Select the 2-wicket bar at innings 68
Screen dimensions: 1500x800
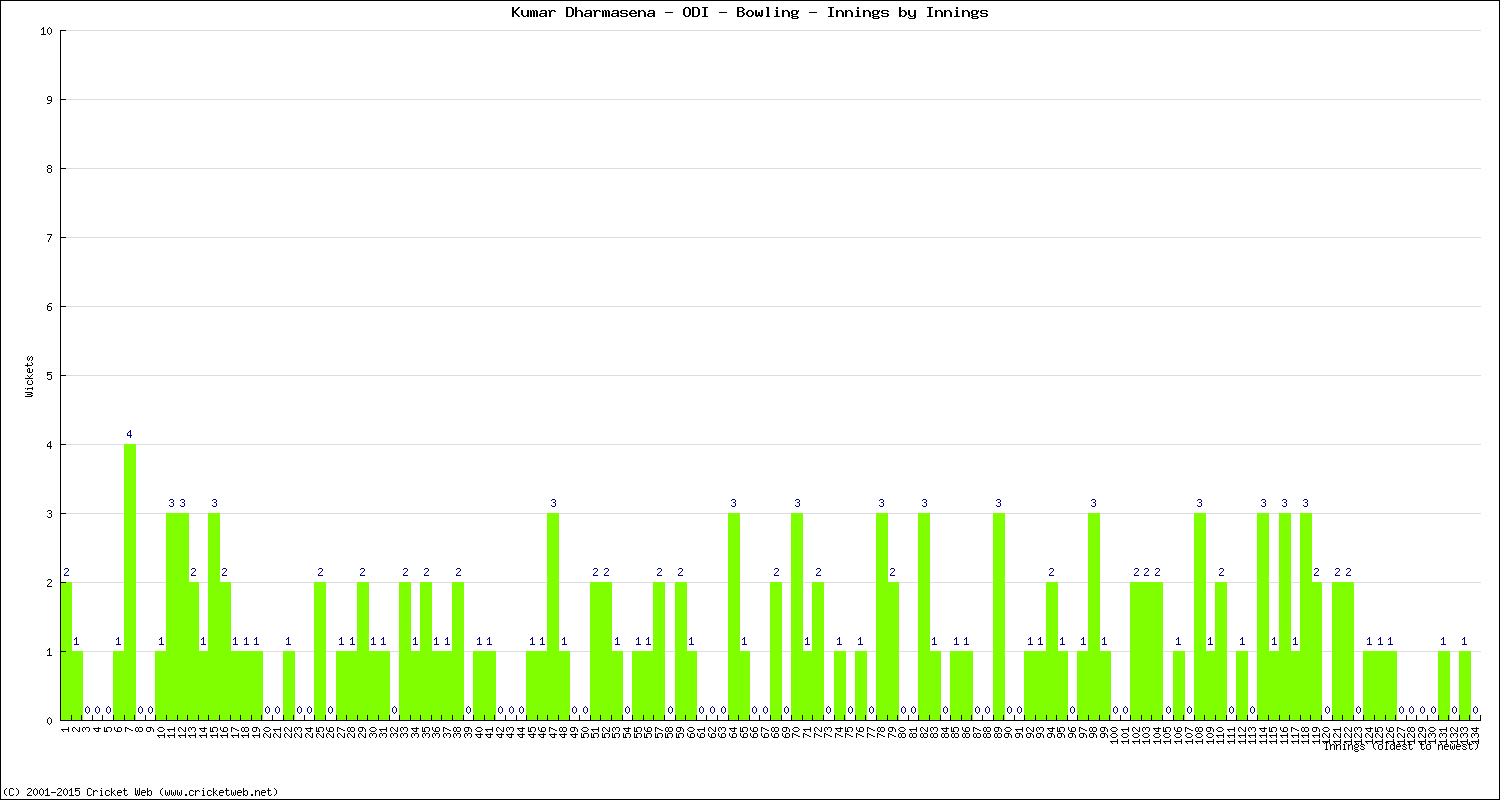pos(776,651)
